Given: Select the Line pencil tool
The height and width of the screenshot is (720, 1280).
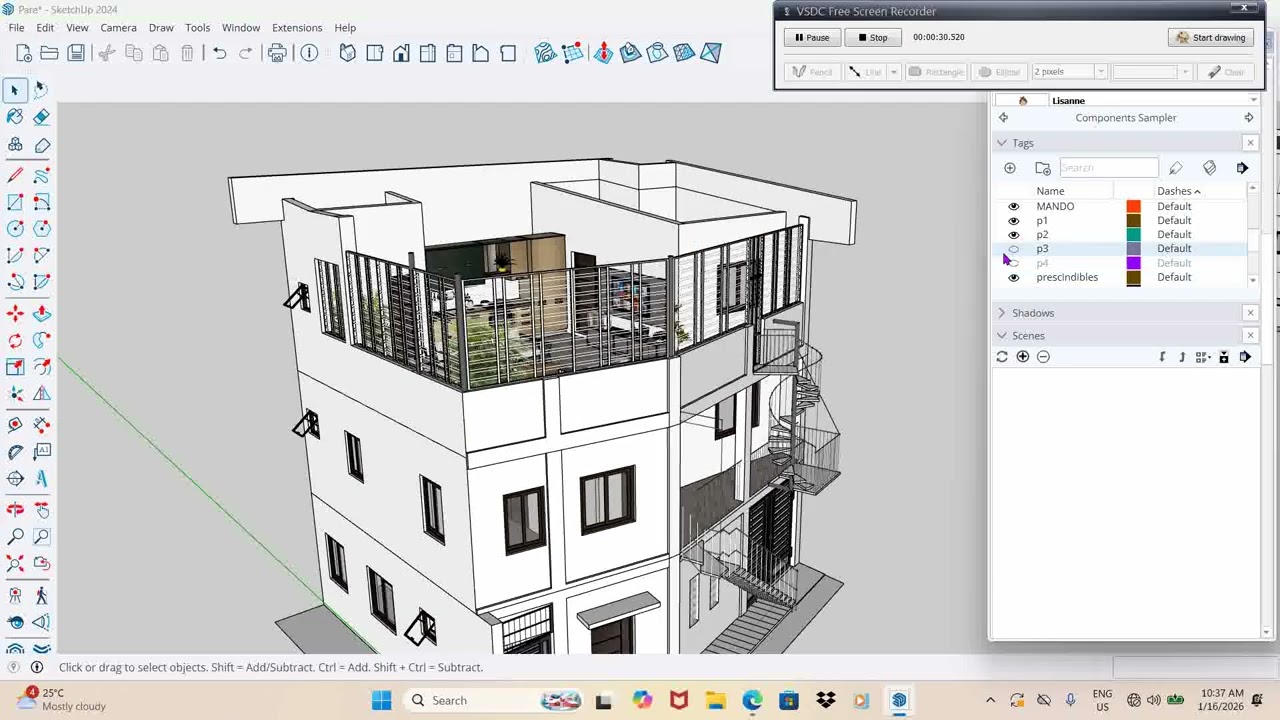Looking at the screenshot, I should point(15,176).
